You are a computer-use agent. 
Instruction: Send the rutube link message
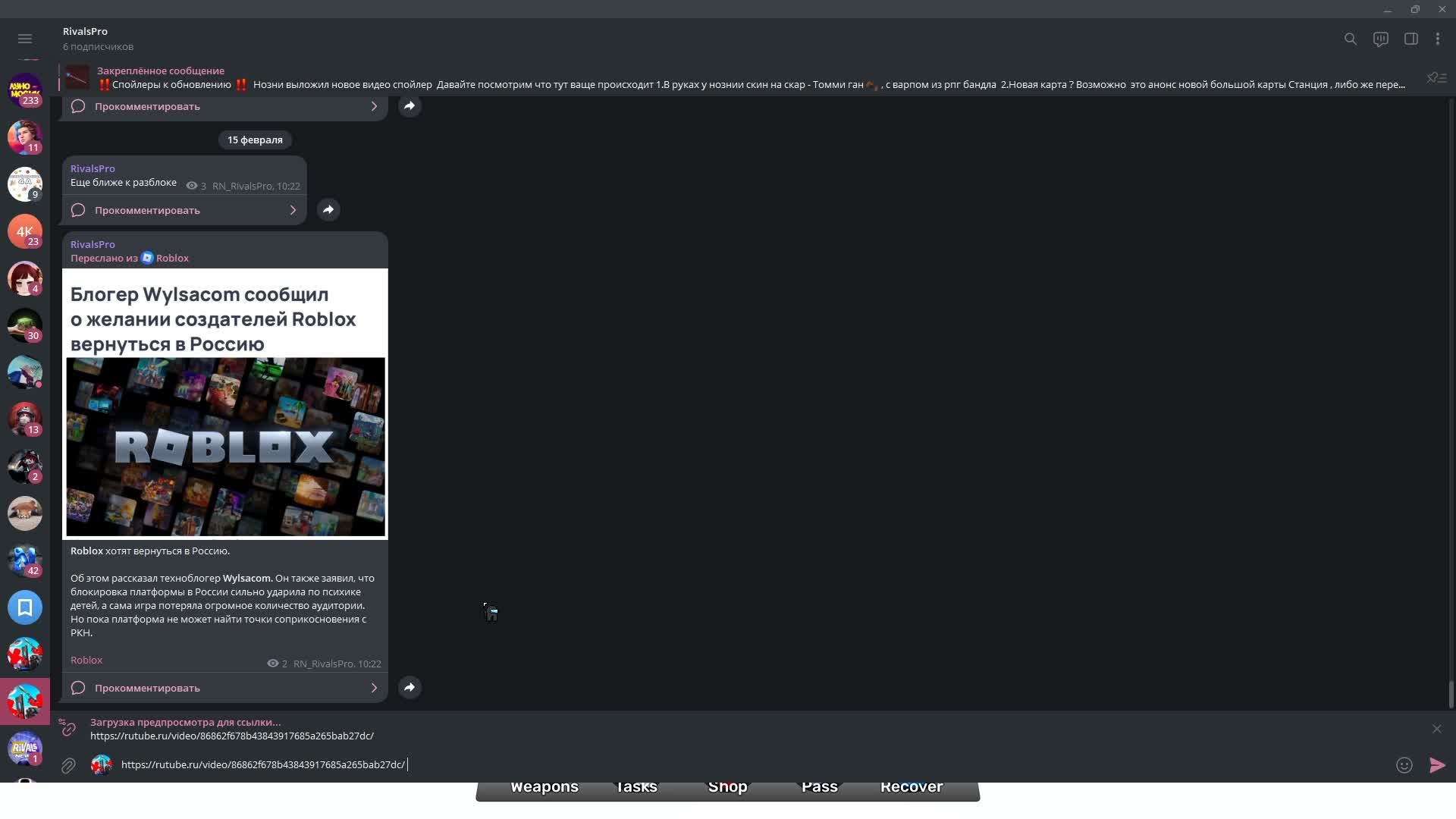[x=1436, y=765]
